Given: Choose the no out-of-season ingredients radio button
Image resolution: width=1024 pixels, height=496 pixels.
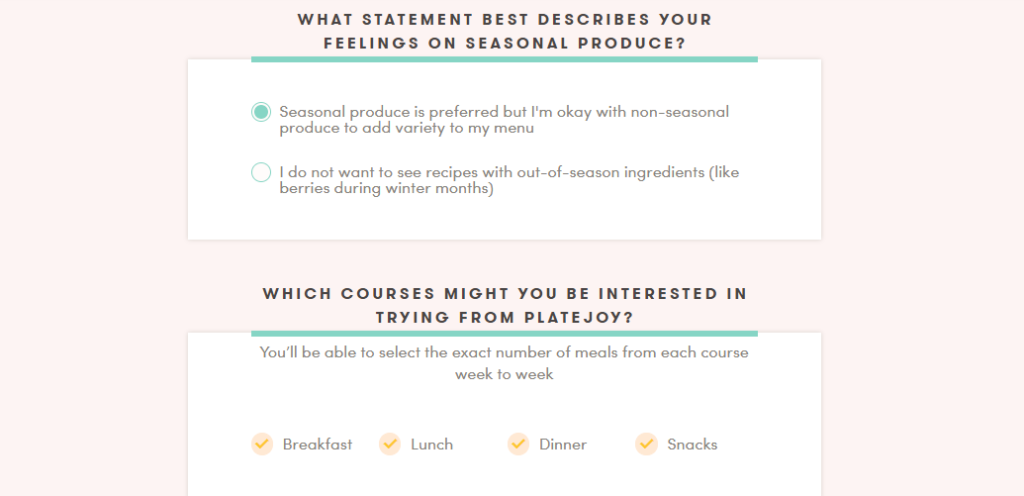Looking at the screenshot, I should coord(261,172).
